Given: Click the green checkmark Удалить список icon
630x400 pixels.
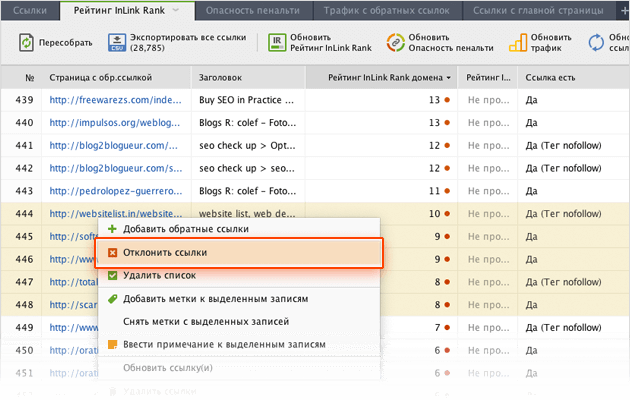Looking at the screenshot, I should point(112,276).
